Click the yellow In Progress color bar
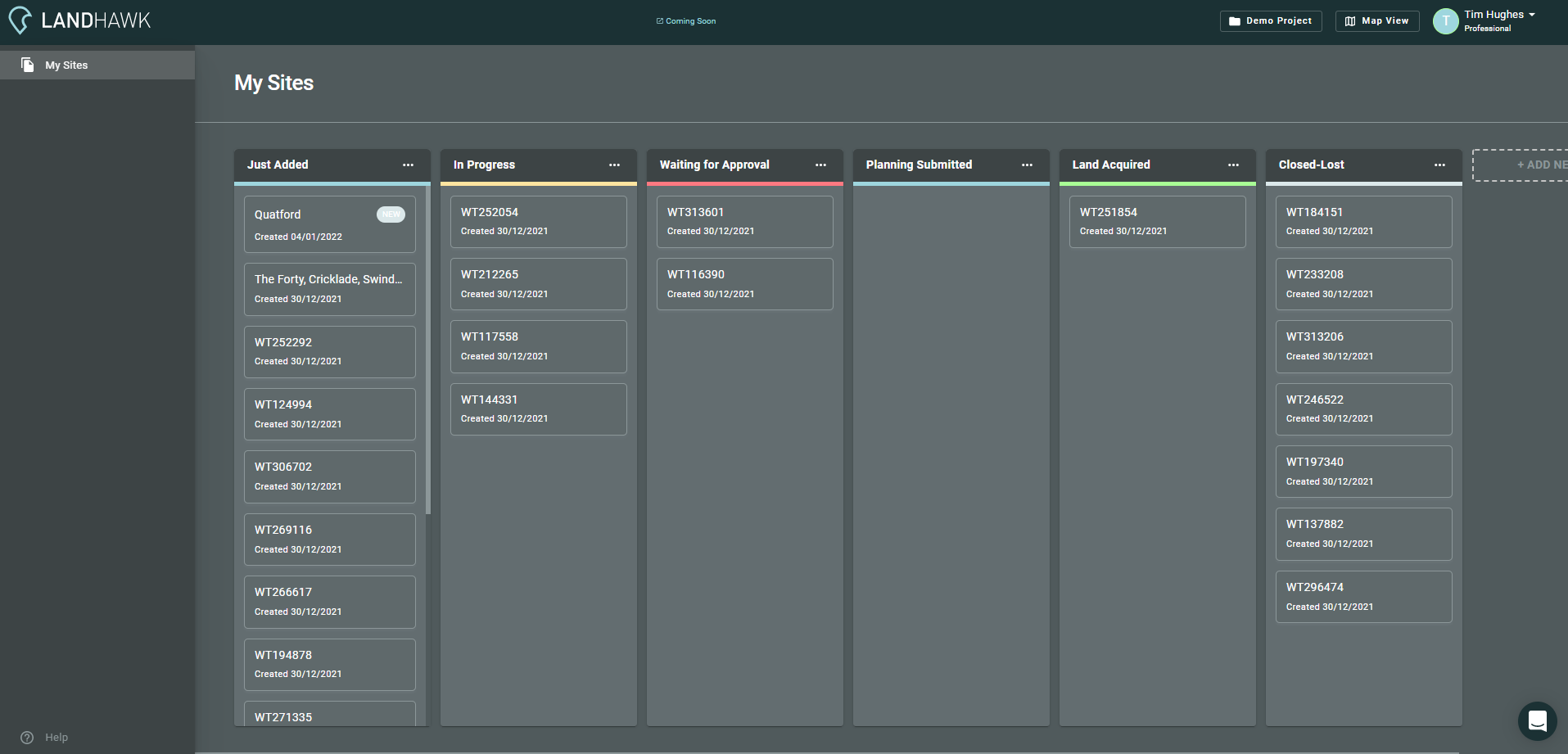The width and height of the screenshot is (1568, 754). [538, 183]
